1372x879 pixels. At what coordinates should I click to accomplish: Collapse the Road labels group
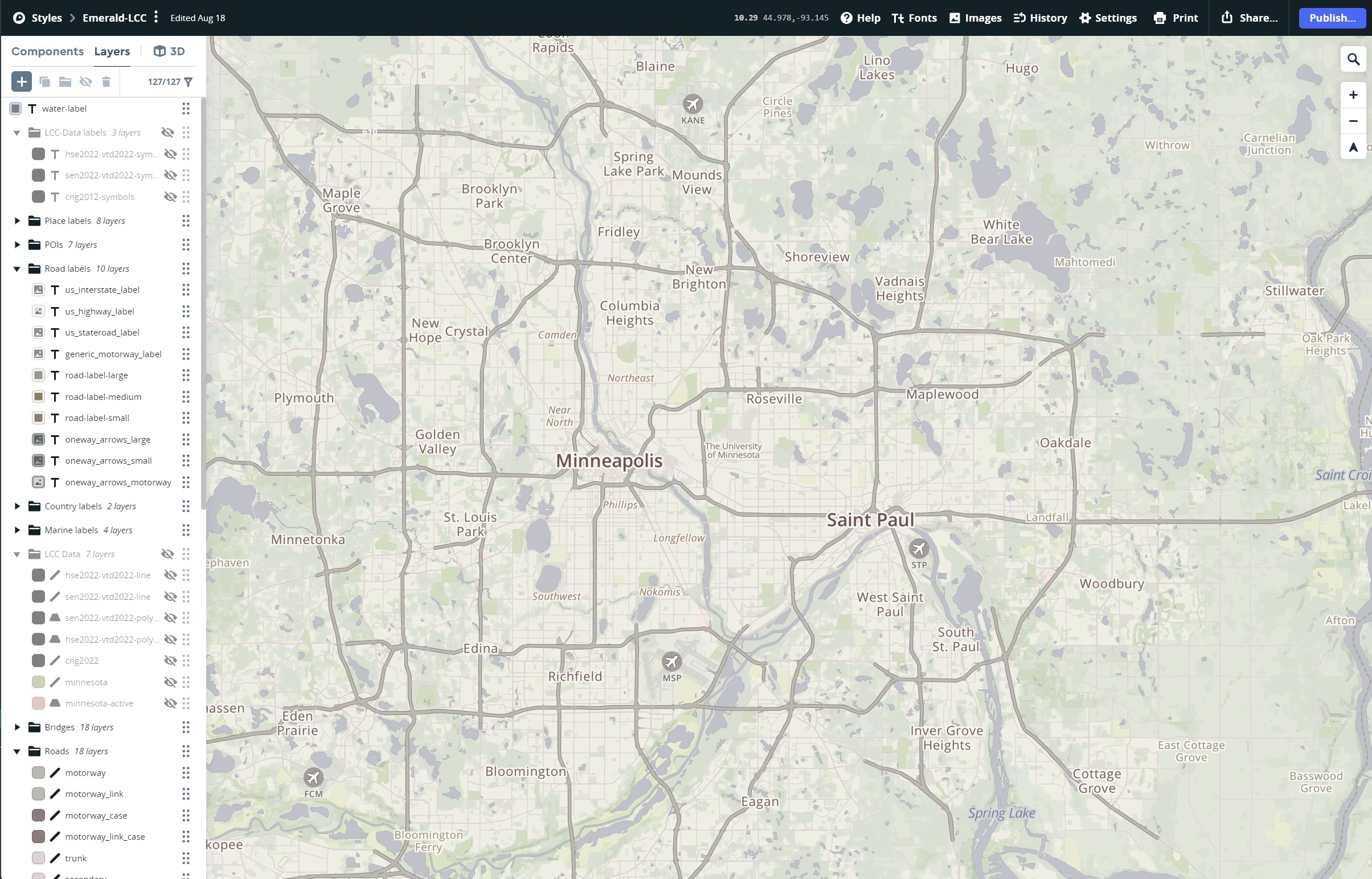pyautogui.click(x=17, y=268)
